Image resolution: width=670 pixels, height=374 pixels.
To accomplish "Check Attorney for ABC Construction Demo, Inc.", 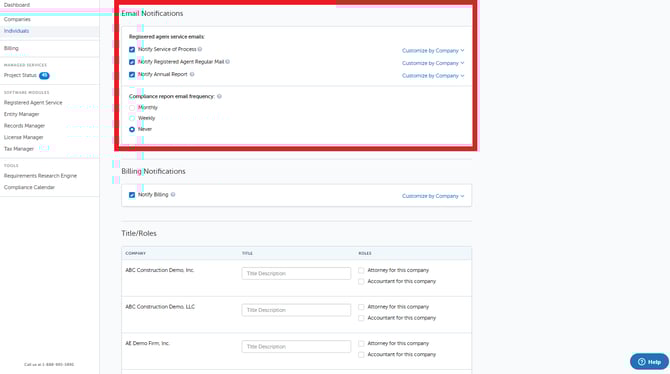I will pyautogui.click(x=361, y=270).
